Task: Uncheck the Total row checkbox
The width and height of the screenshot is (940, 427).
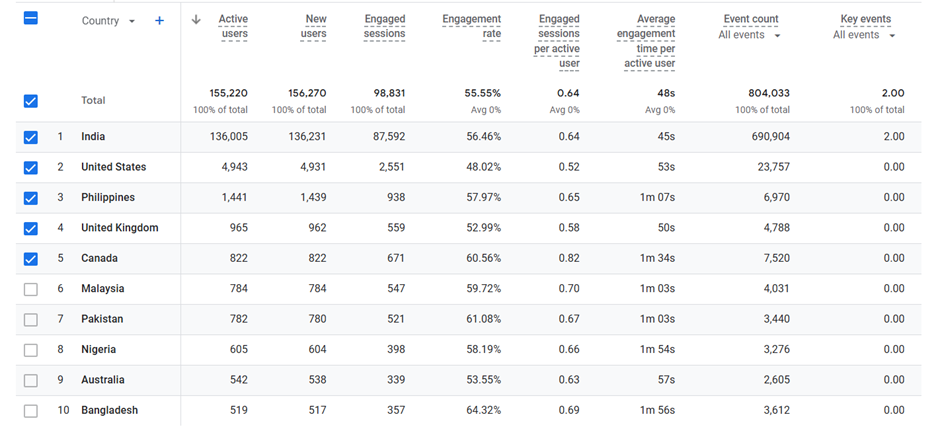Action: [x=30, y=101]
